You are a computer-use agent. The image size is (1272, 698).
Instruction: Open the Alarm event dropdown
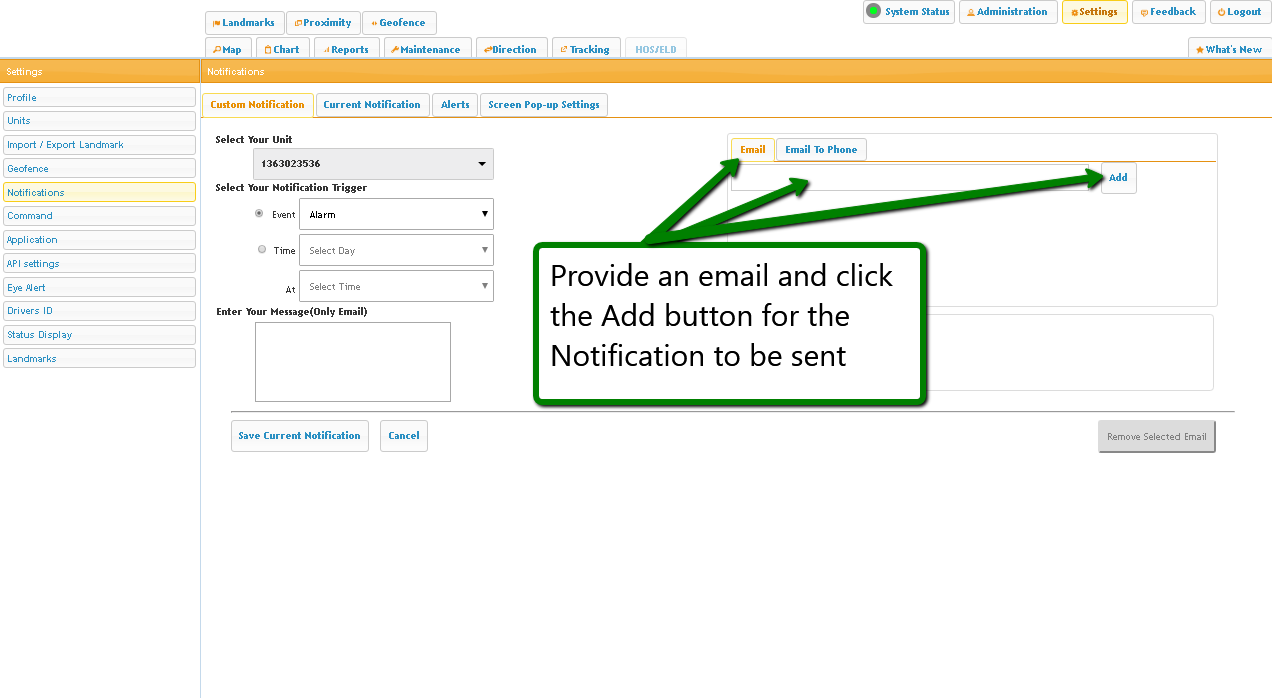tap(396, 214)
